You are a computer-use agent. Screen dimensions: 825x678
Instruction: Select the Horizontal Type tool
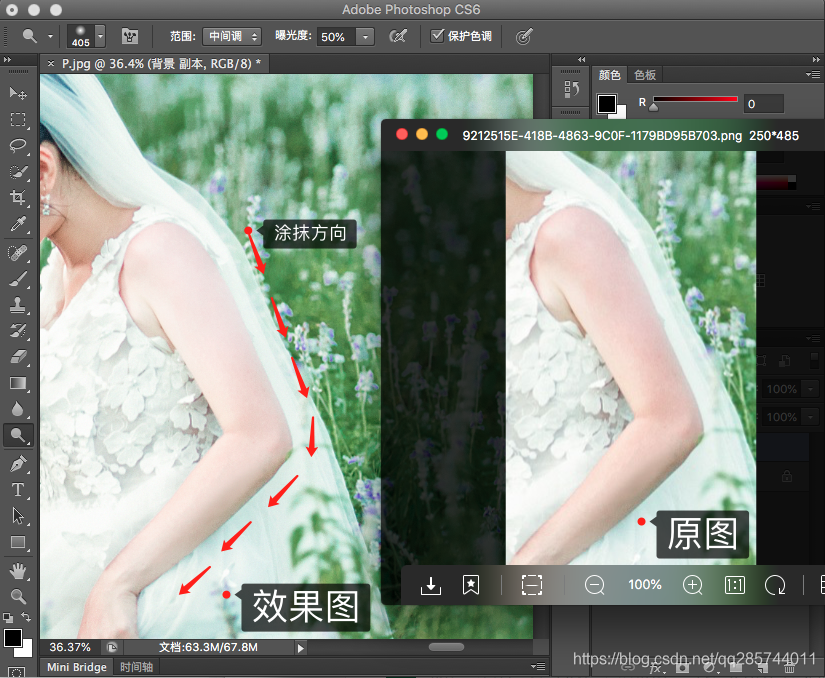(x=18, y=490)
